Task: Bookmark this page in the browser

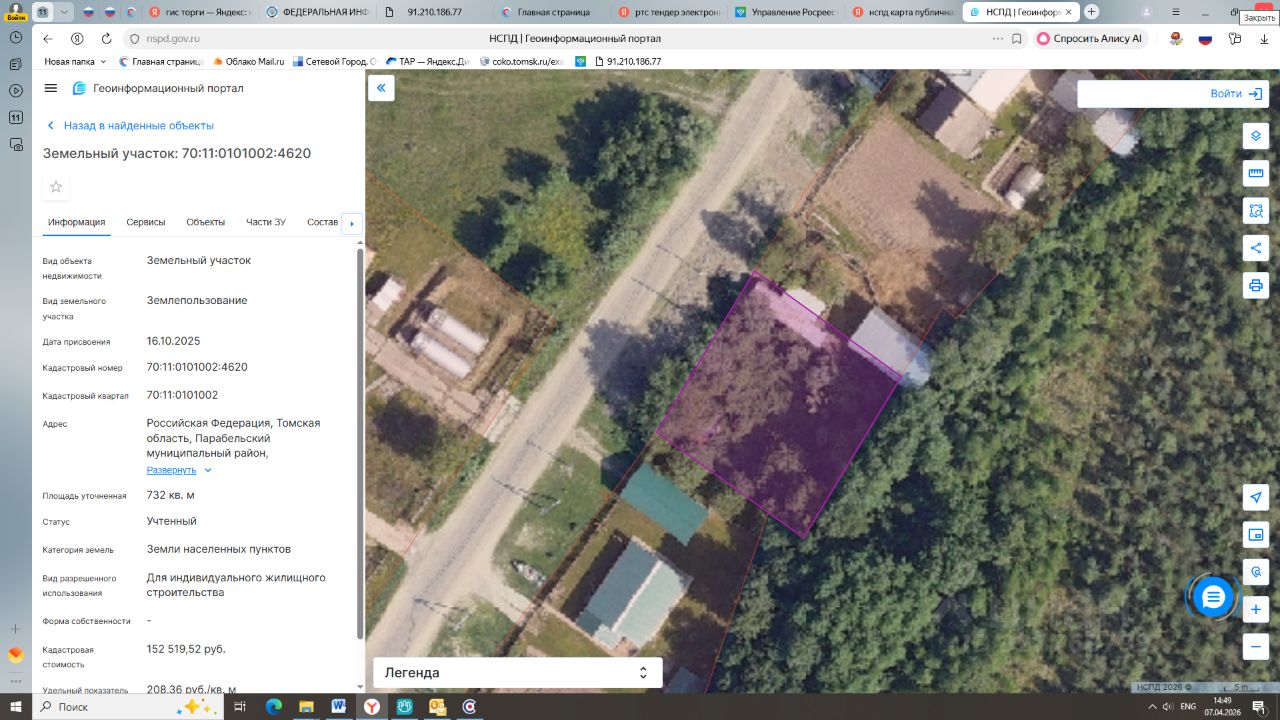Action: pos(1017,38)
